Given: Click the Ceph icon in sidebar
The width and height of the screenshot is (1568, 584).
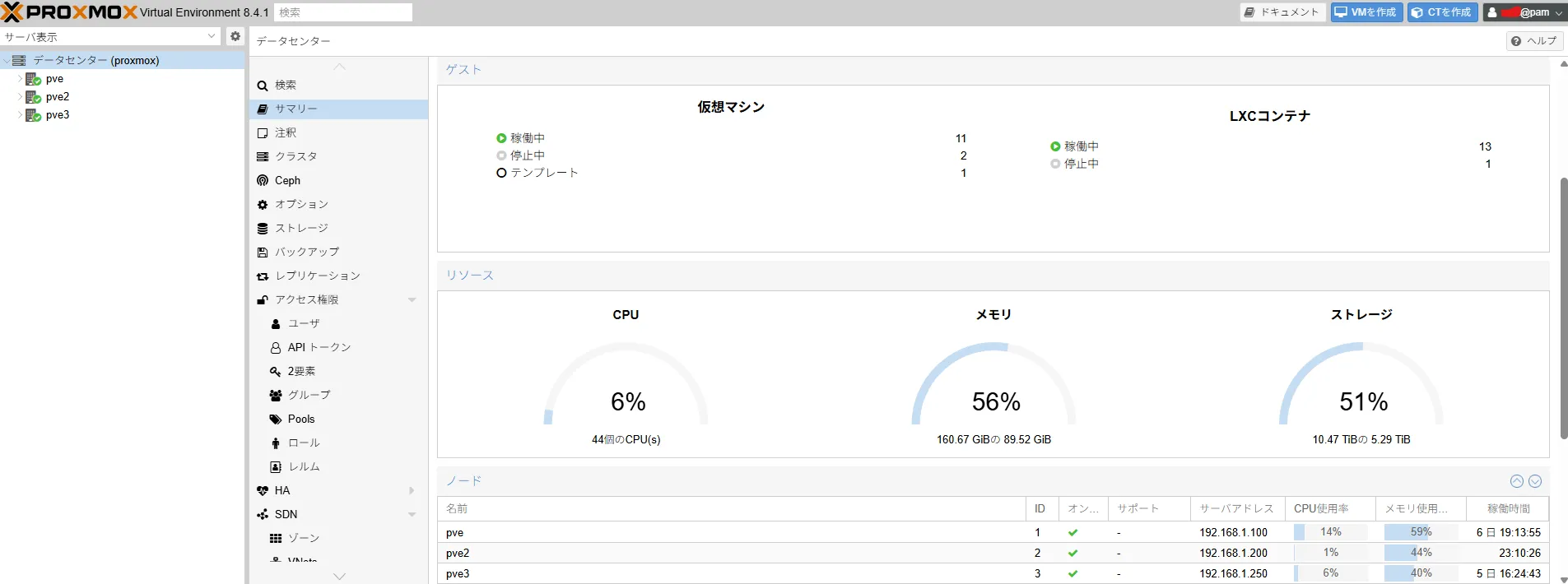Looking at the screenshot, I should (x=263, y=180).
